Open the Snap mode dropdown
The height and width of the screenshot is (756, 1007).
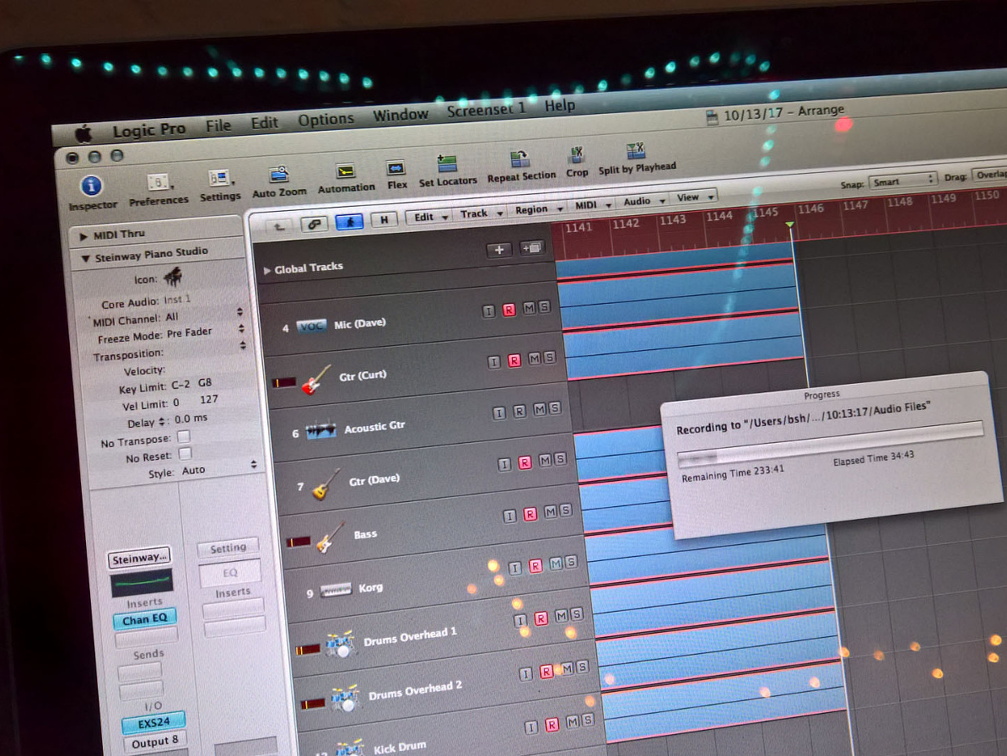tap(901, 181)
